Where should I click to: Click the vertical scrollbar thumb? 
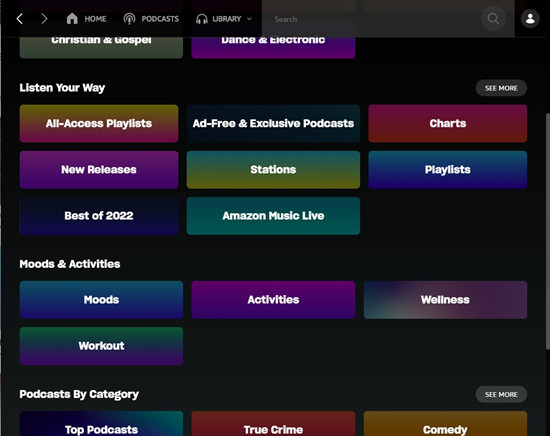click(548, 231)
